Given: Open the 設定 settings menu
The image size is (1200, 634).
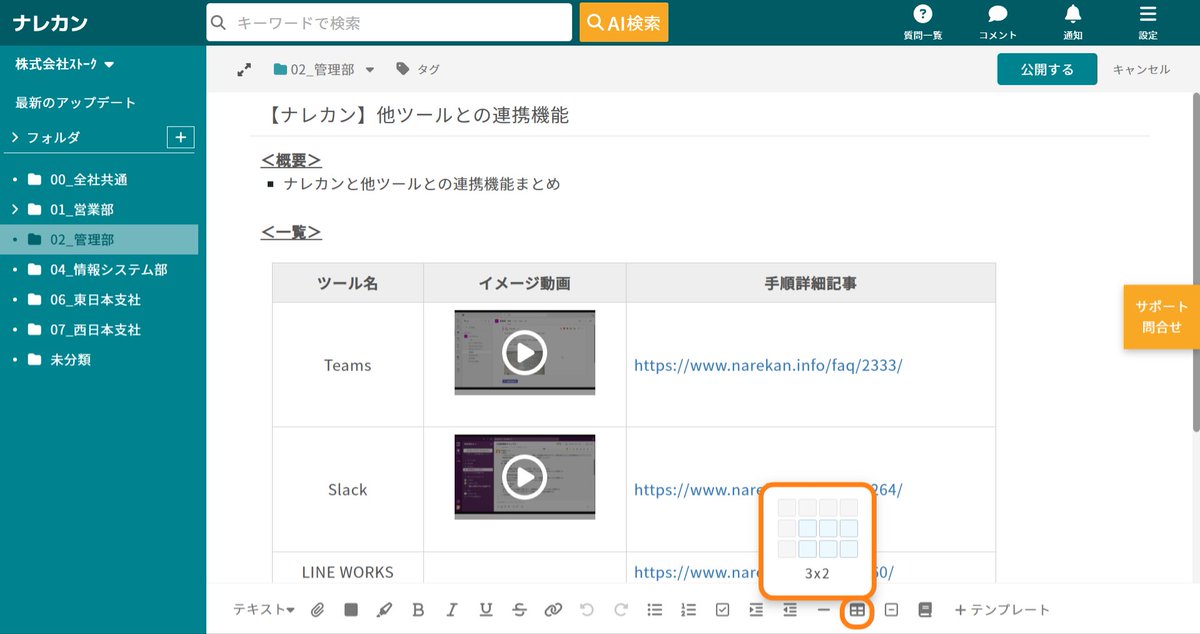Looking at the screenshot, I should (1148, 22).
